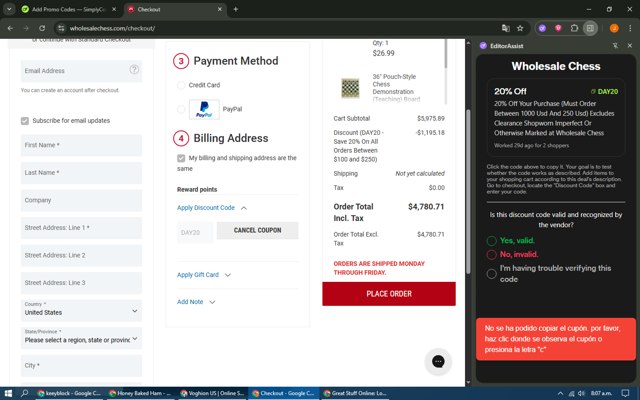Open the pink shield extension icon
The image size is (640, 400).
558,28
